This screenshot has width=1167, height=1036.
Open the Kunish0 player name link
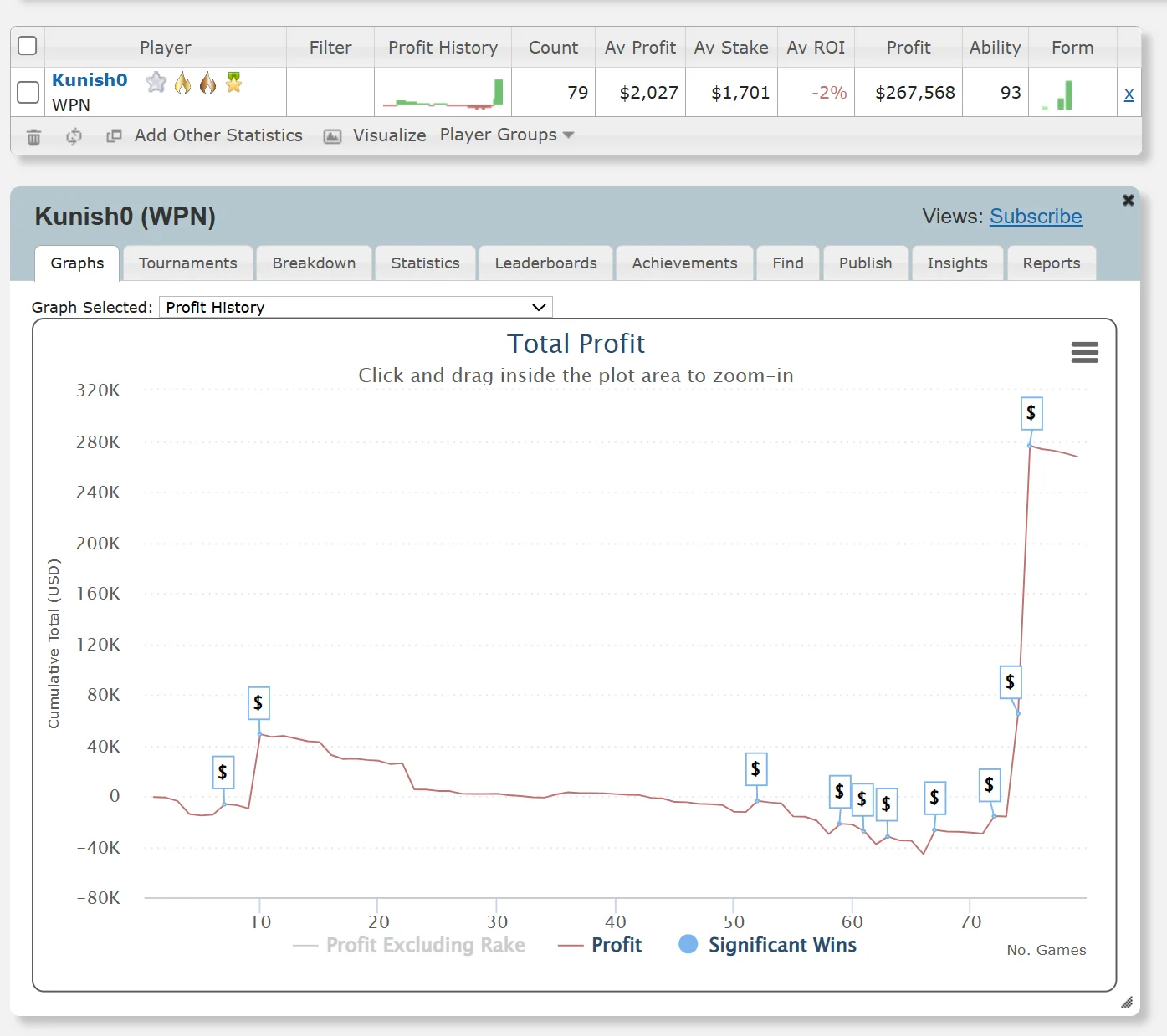pos(90,80)
